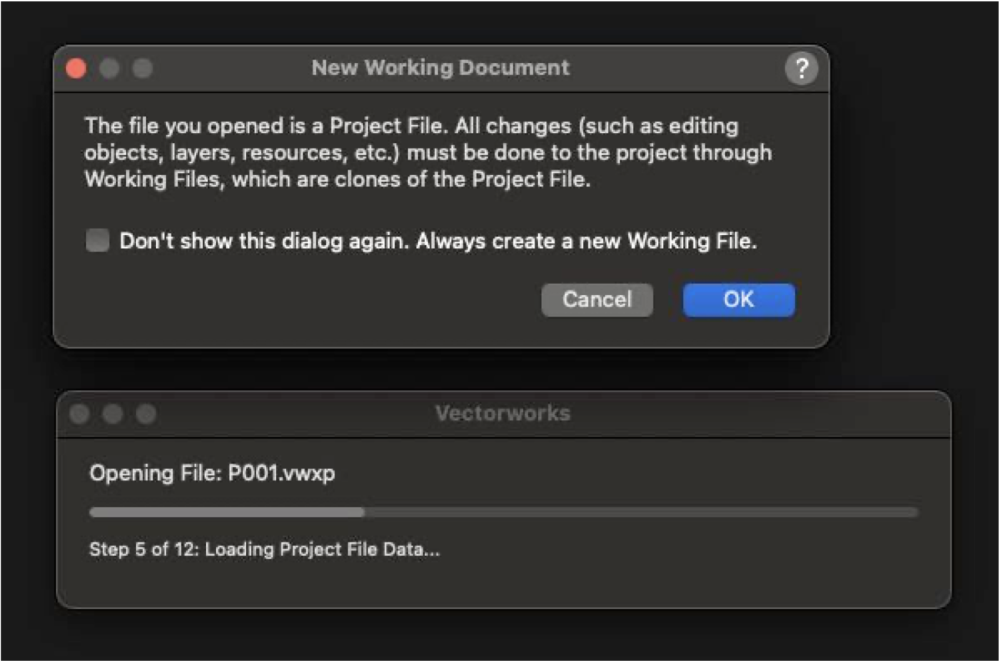This screenshot has width=1000, height=662.
Task: Open help via the question mark icon
Action: [801, 68]
